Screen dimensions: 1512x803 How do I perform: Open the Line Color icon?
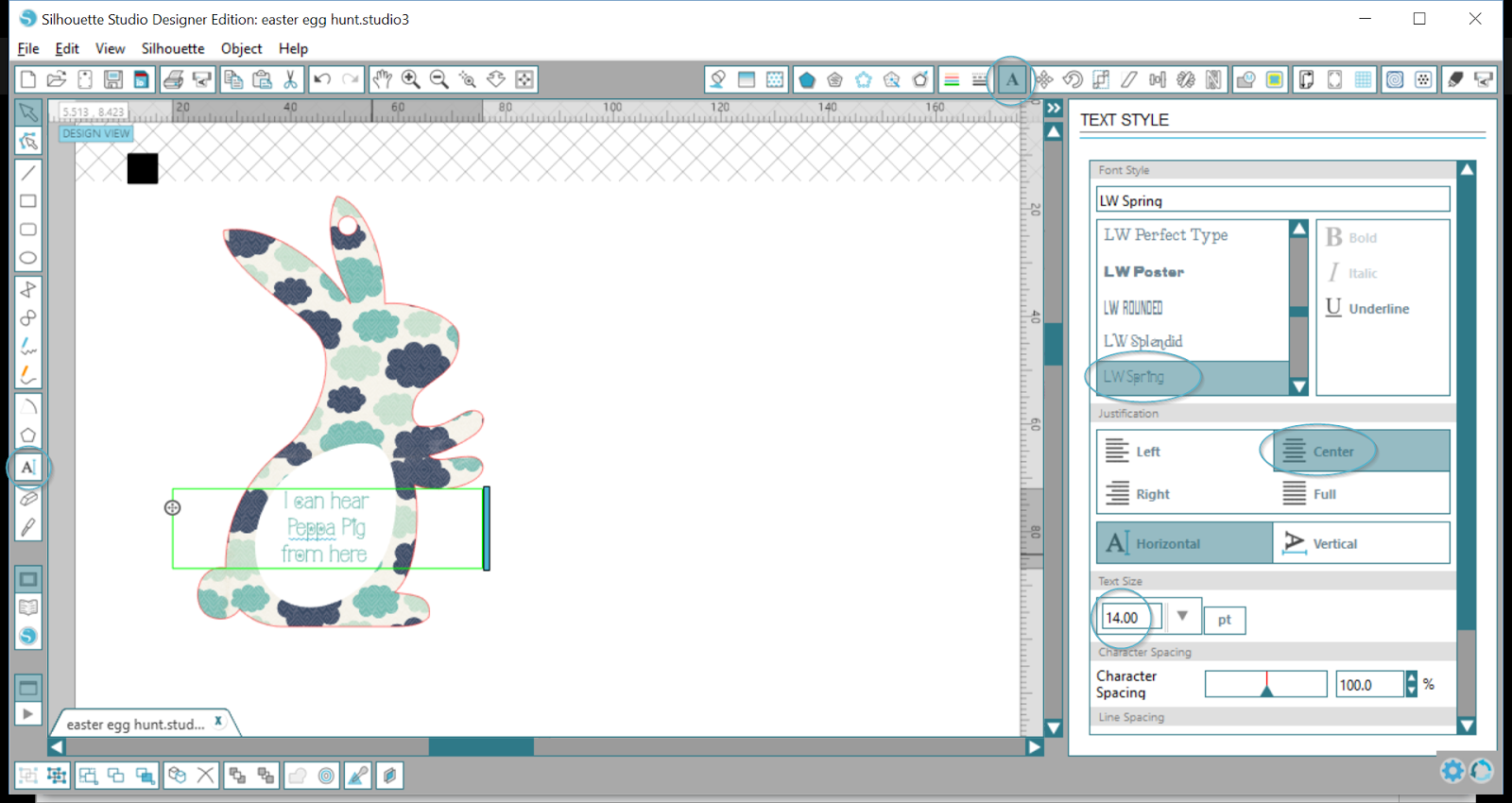952,79
